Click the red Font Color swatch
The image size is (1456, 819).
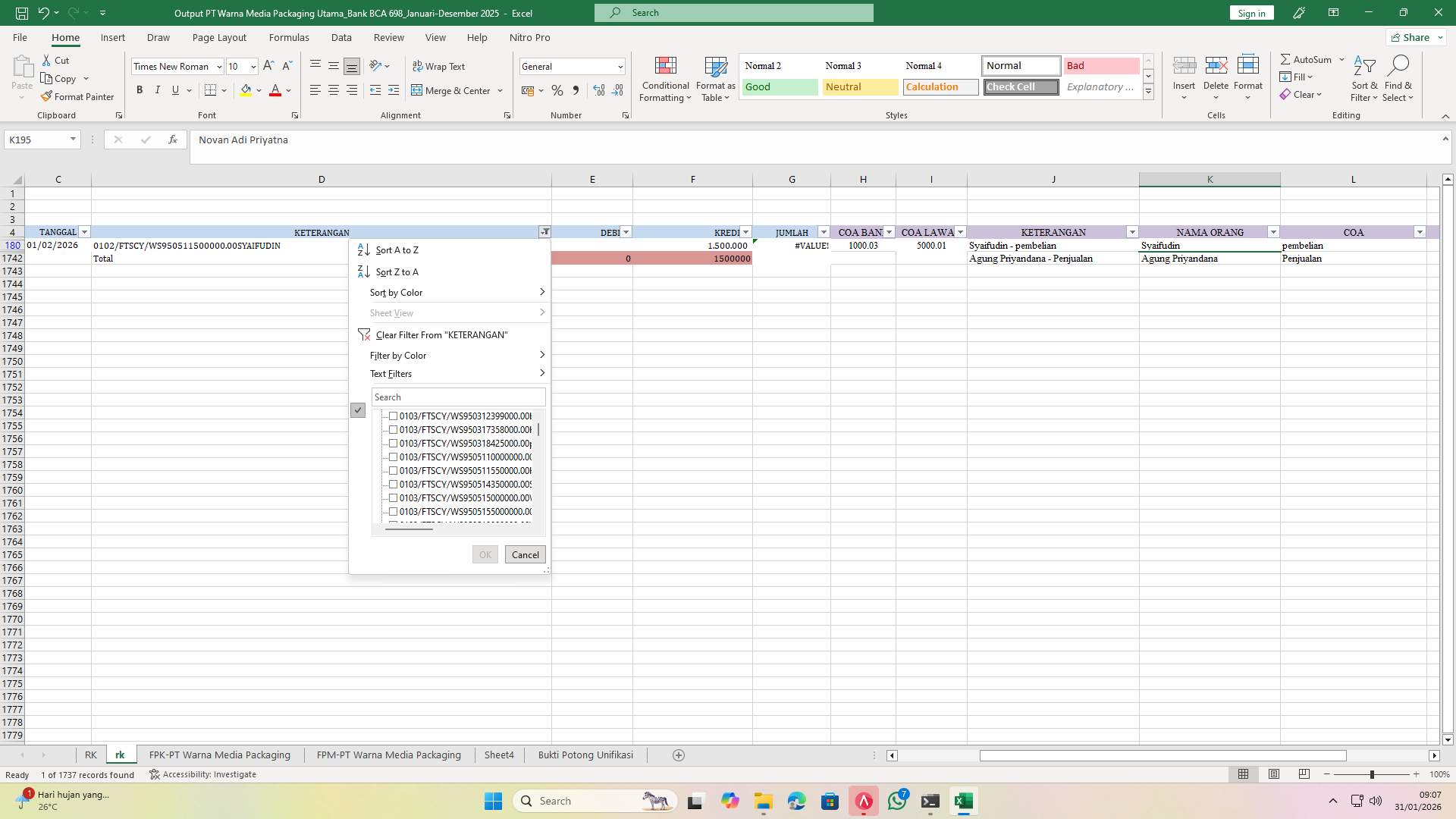275,90
